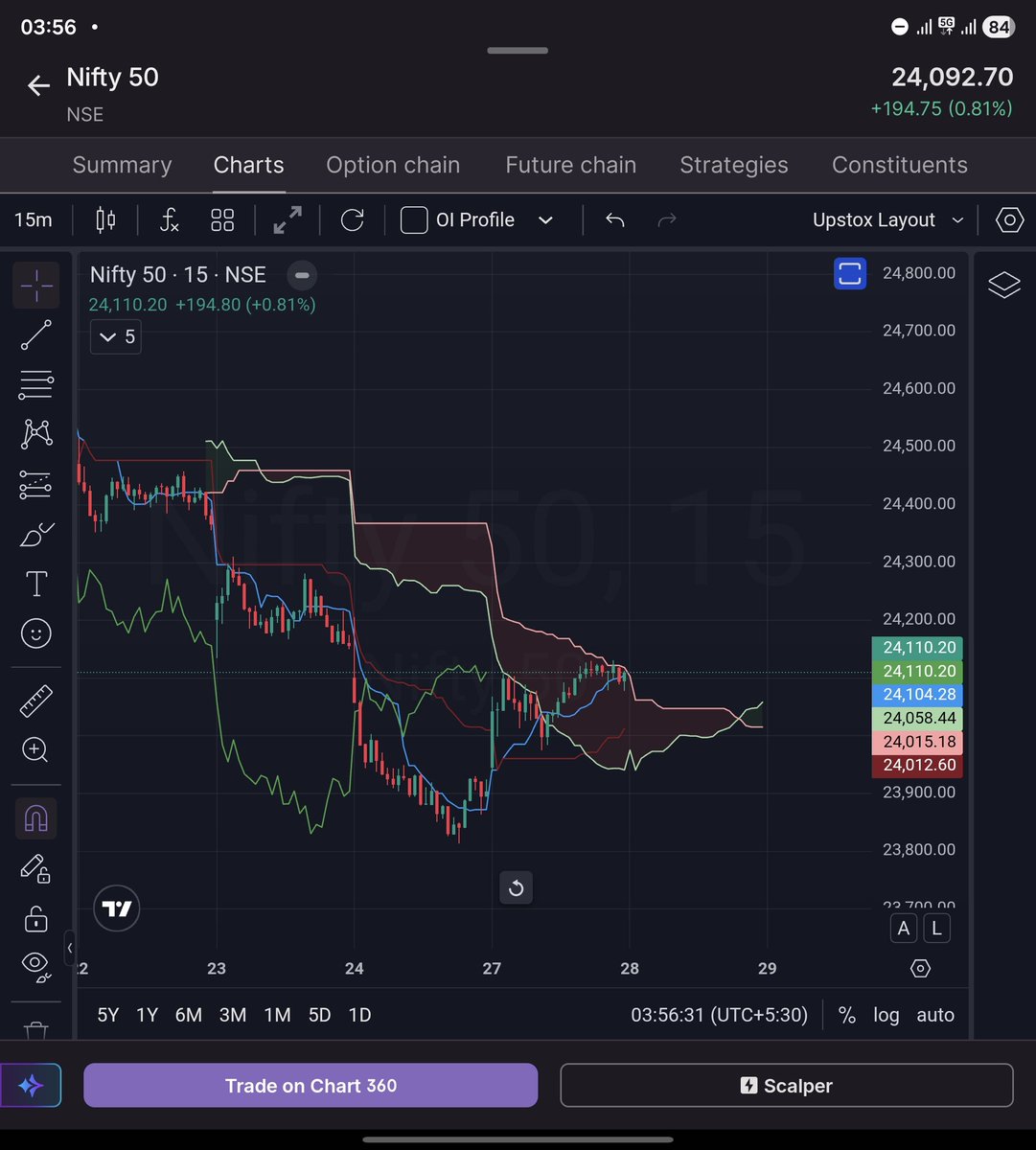This screenshot has height=1150, width=1036.
Task: Set chart range to 1Y
Action: pos(147,1015)
